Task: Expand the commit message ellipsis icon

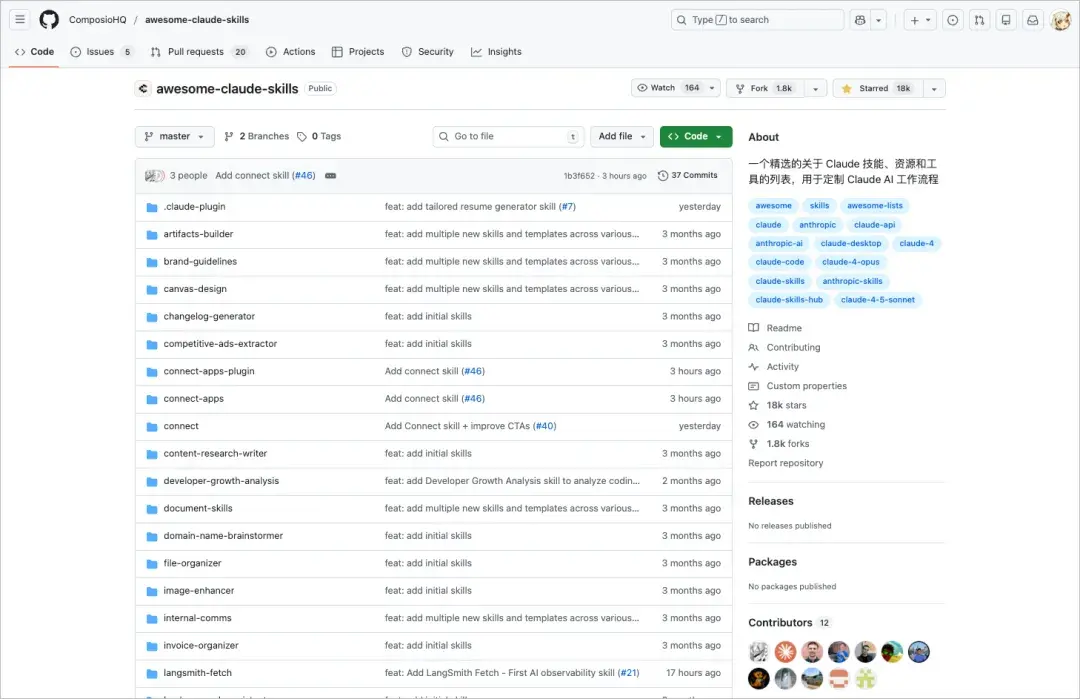Action: pos(330,176)
